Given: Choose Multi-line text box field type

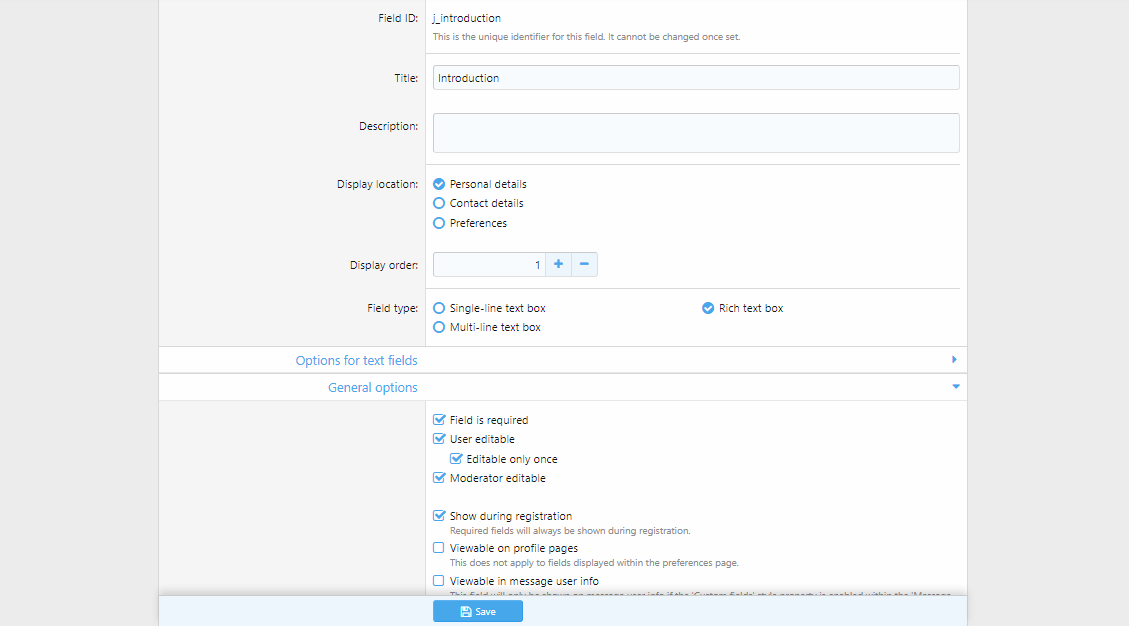Looking at the screenshot, I should 439,327.
